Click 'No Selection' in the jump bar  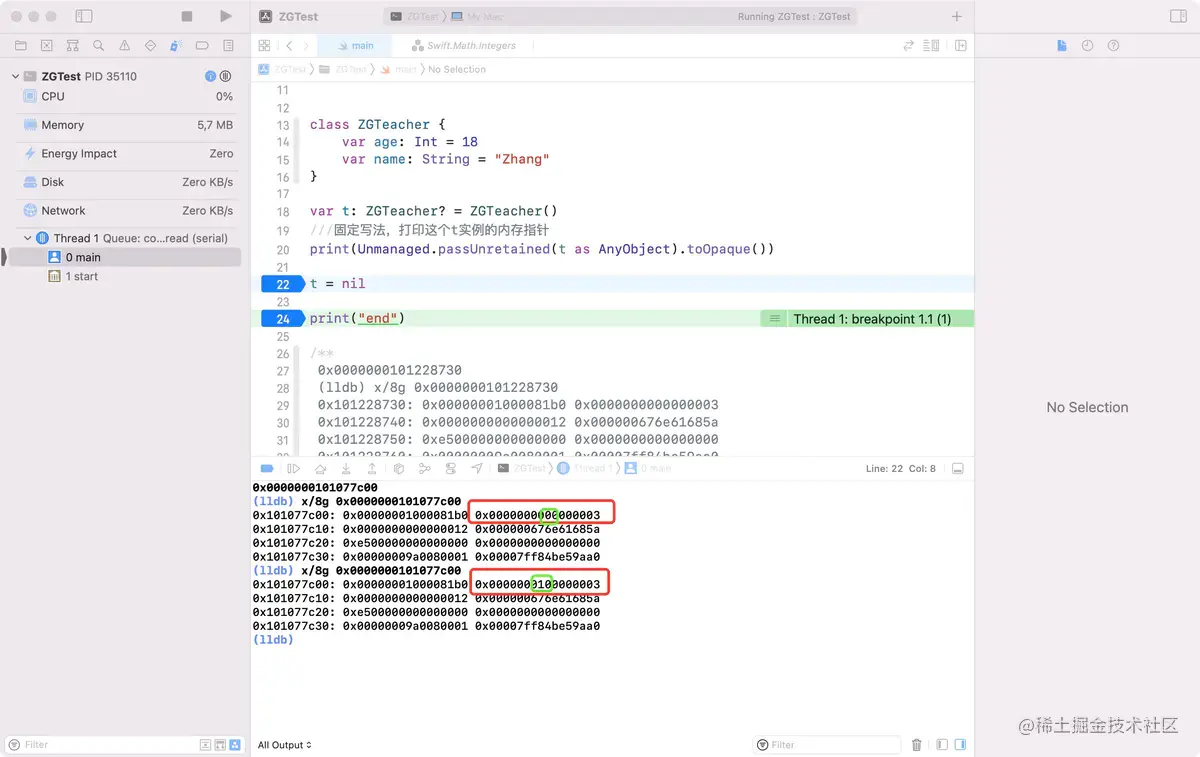[x=457, y=69]
